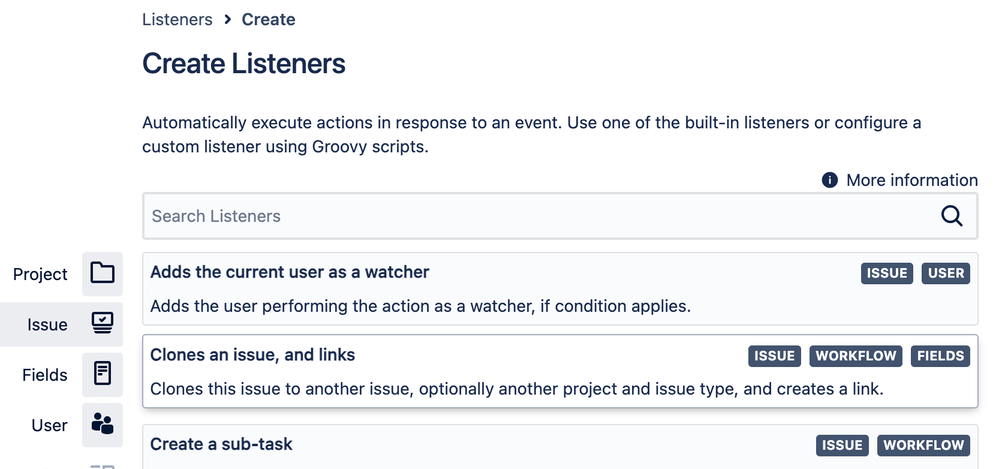Click WORKFLOW tag on Clones an issue

point(855,356)
